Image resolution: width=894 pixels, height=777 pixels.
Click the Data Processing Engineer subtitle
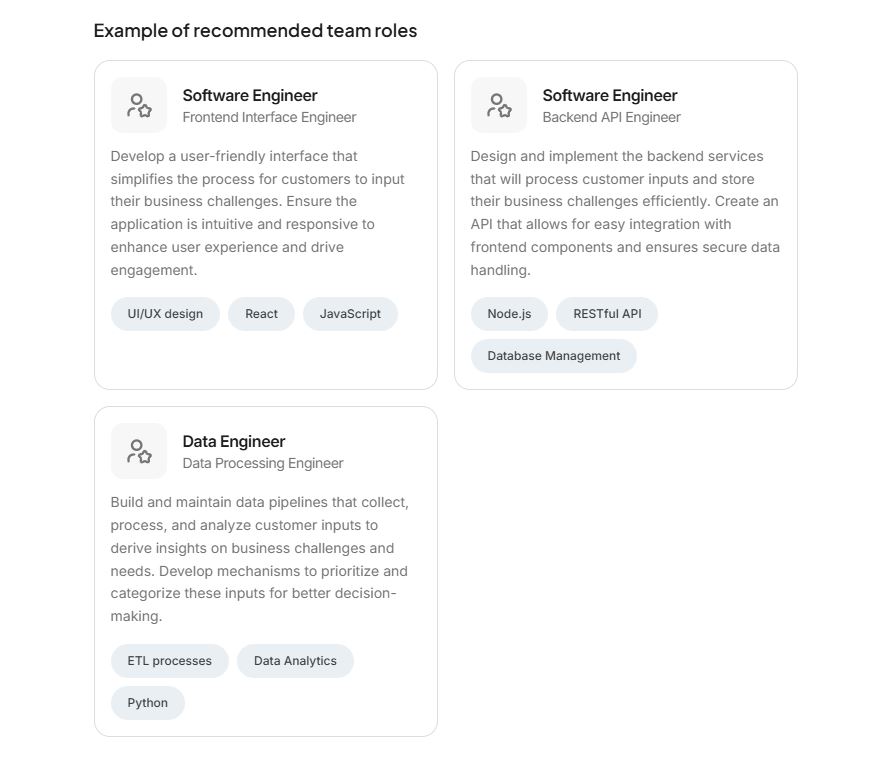[262, 463]
